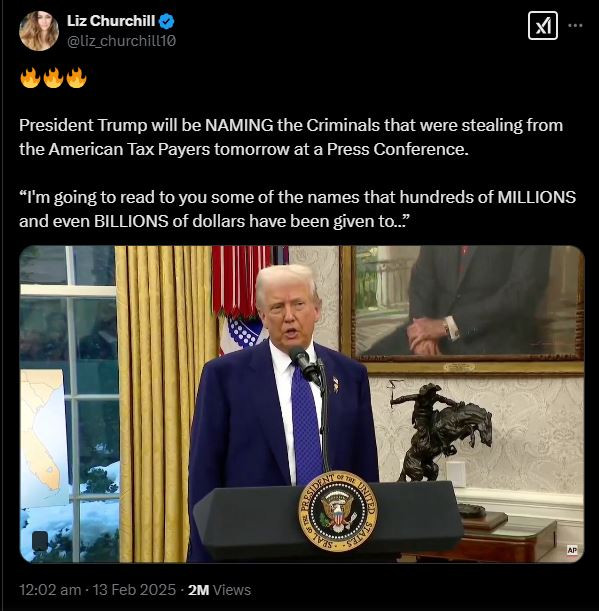Click the Florida map in the video
Image resolution: width=599 pixels, height=611 pixels.
[42, 435]
